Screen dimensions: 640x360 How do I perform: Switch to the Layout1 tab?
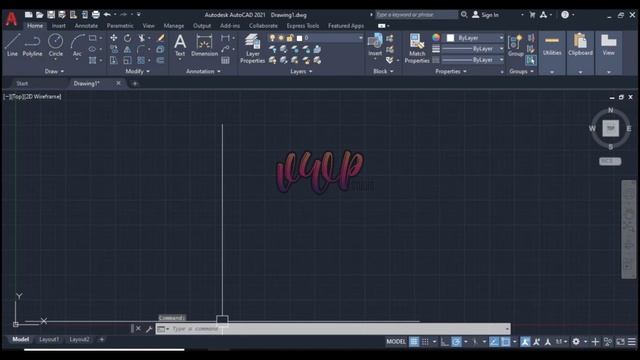point(49,339)
